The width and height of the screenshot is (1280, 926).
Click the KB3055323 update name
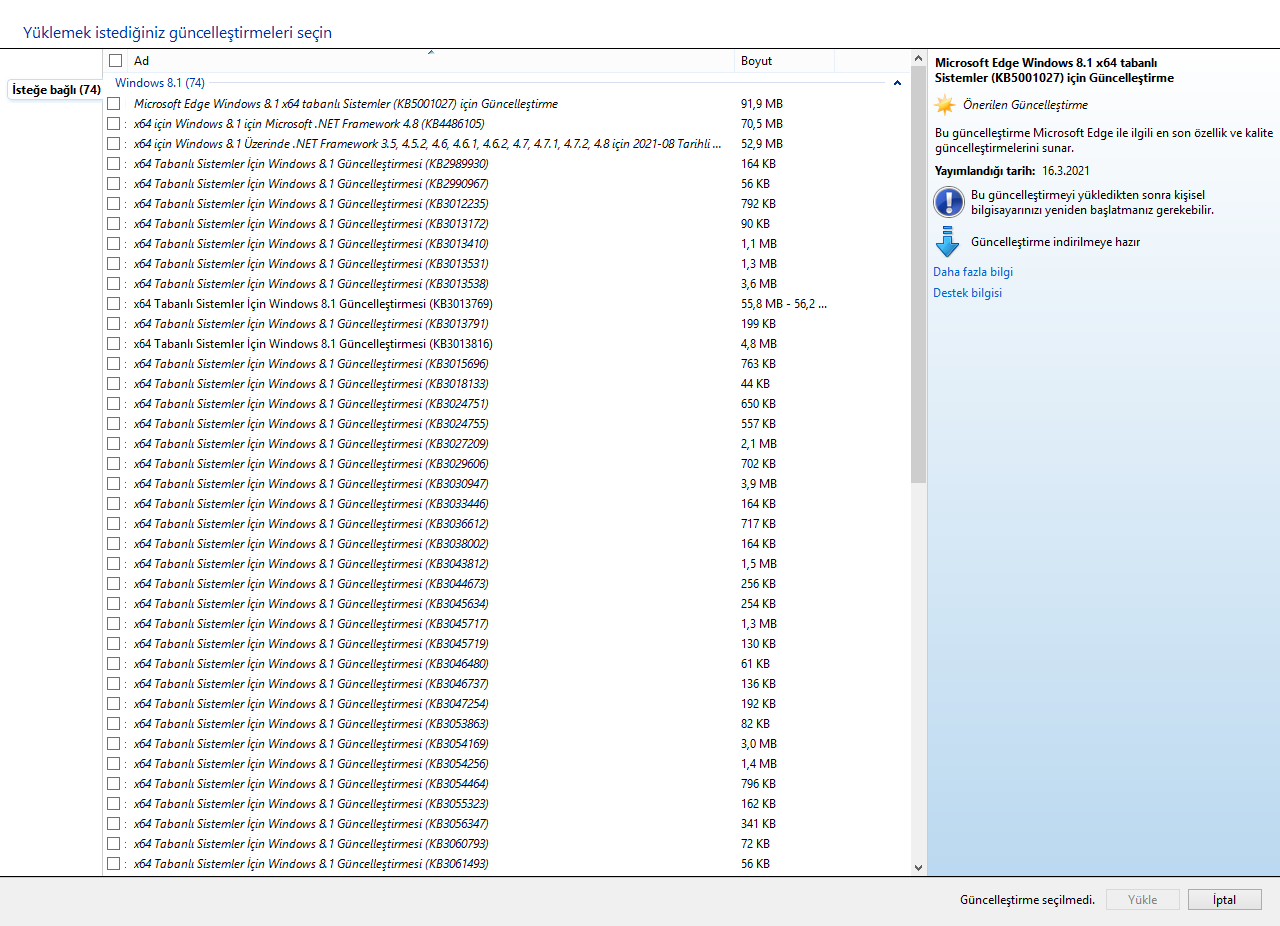click(311, 804)
